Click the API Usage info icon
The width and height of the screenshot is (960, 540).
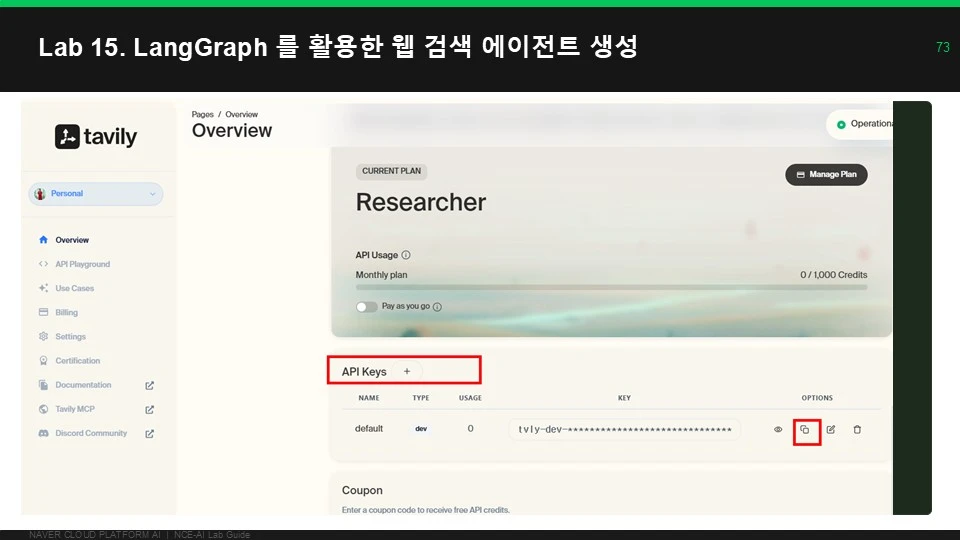(405, 255)
